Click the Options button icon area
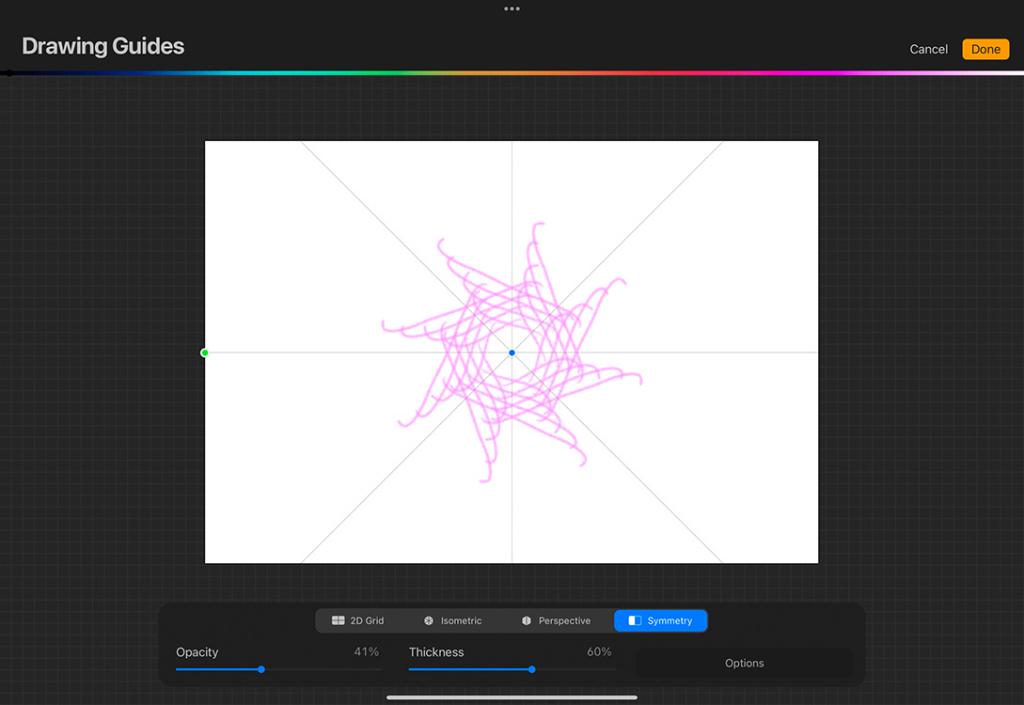1024x705 pixels. tap(744, 663)
